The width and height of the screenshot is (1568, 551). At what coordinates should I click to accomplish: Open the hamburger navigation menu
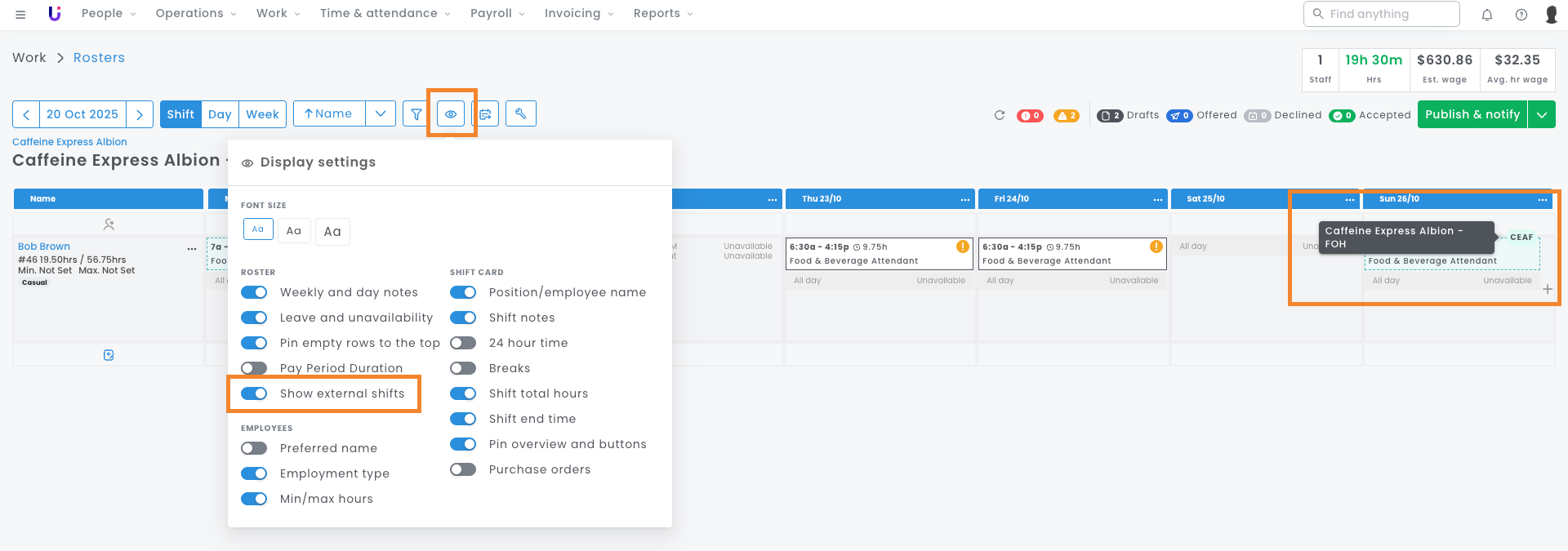click(20, 14)
